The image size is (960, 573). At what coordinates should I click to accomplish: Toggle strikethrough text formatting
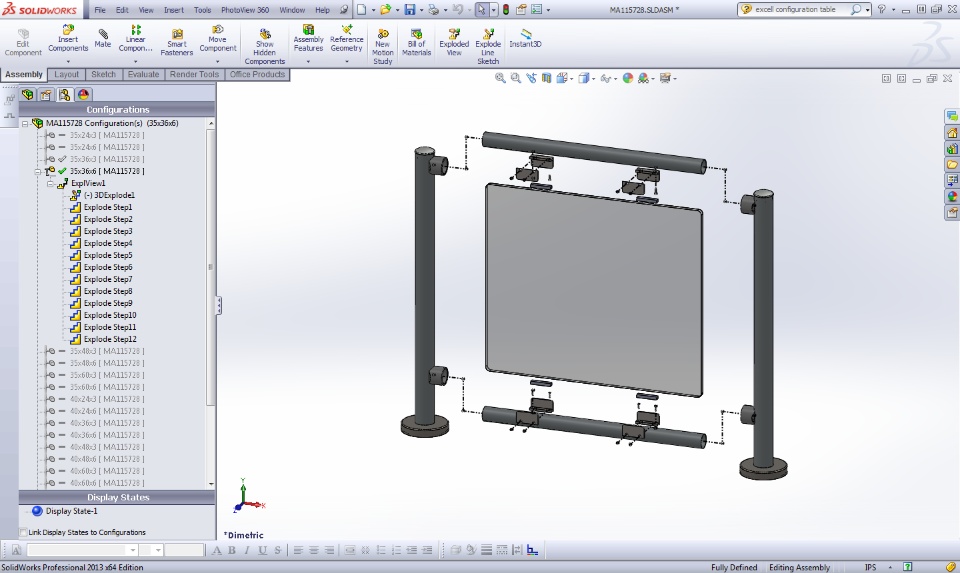coord(277,550)
